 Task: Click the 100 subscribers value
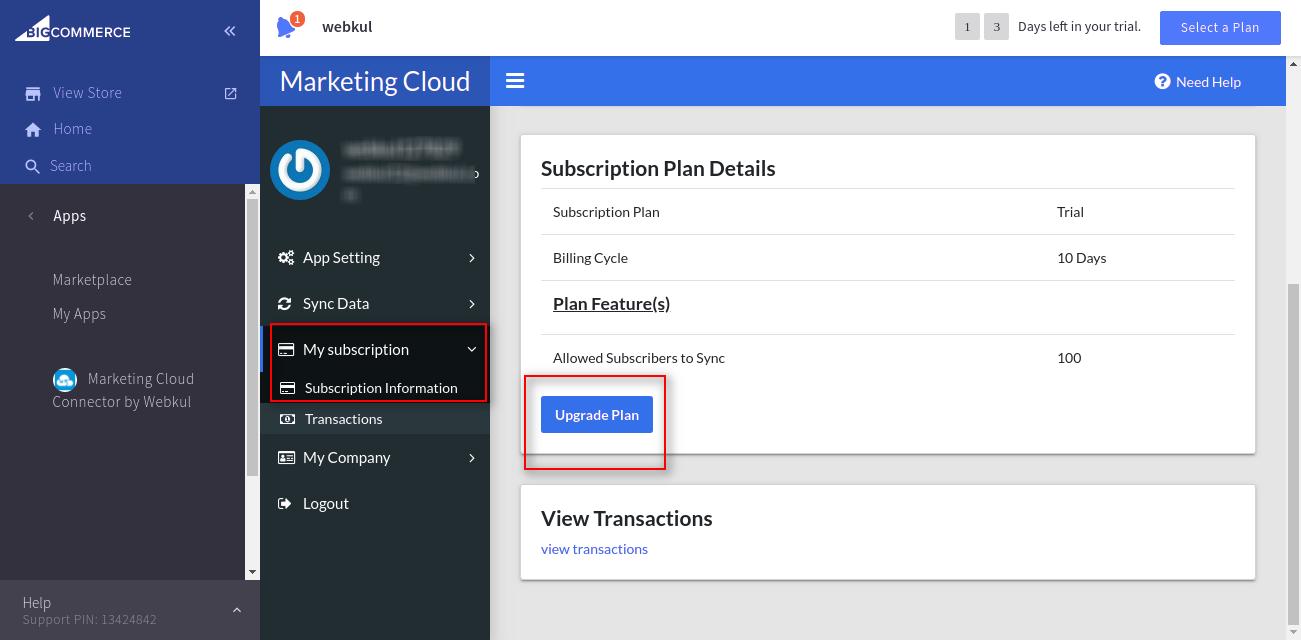coord(1069,358)
